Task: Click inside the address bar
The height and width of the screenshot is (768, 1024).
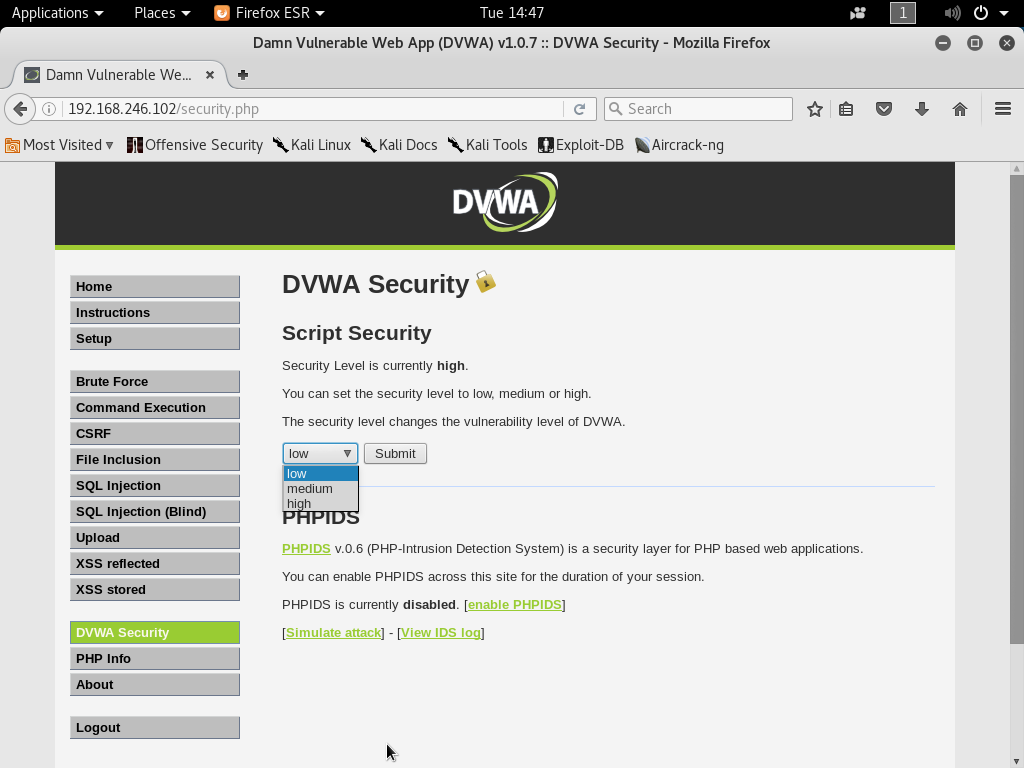Action: 300,108
